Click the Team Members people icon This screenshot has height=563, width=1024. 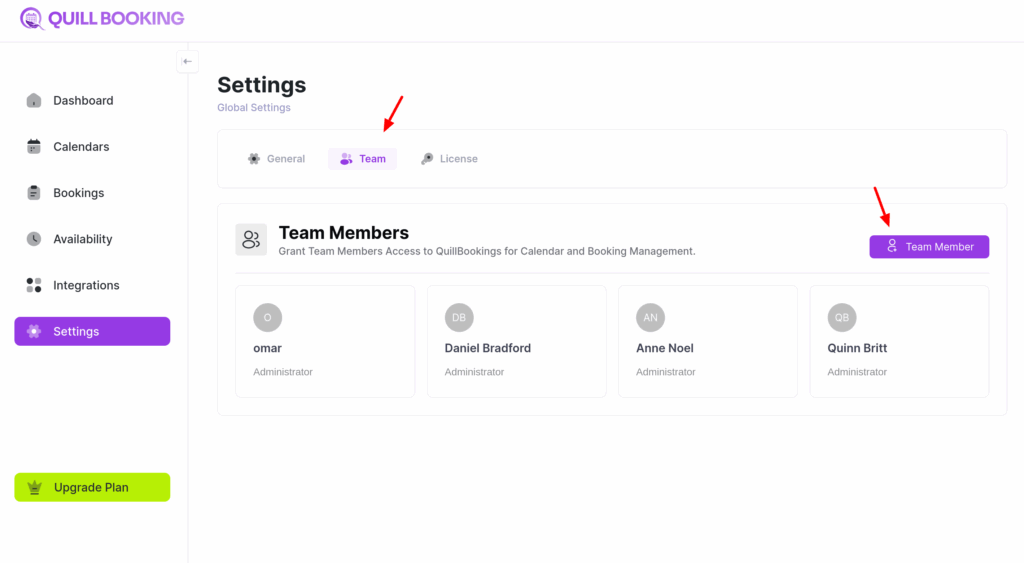pyautogui.click(x=251, y=239)
